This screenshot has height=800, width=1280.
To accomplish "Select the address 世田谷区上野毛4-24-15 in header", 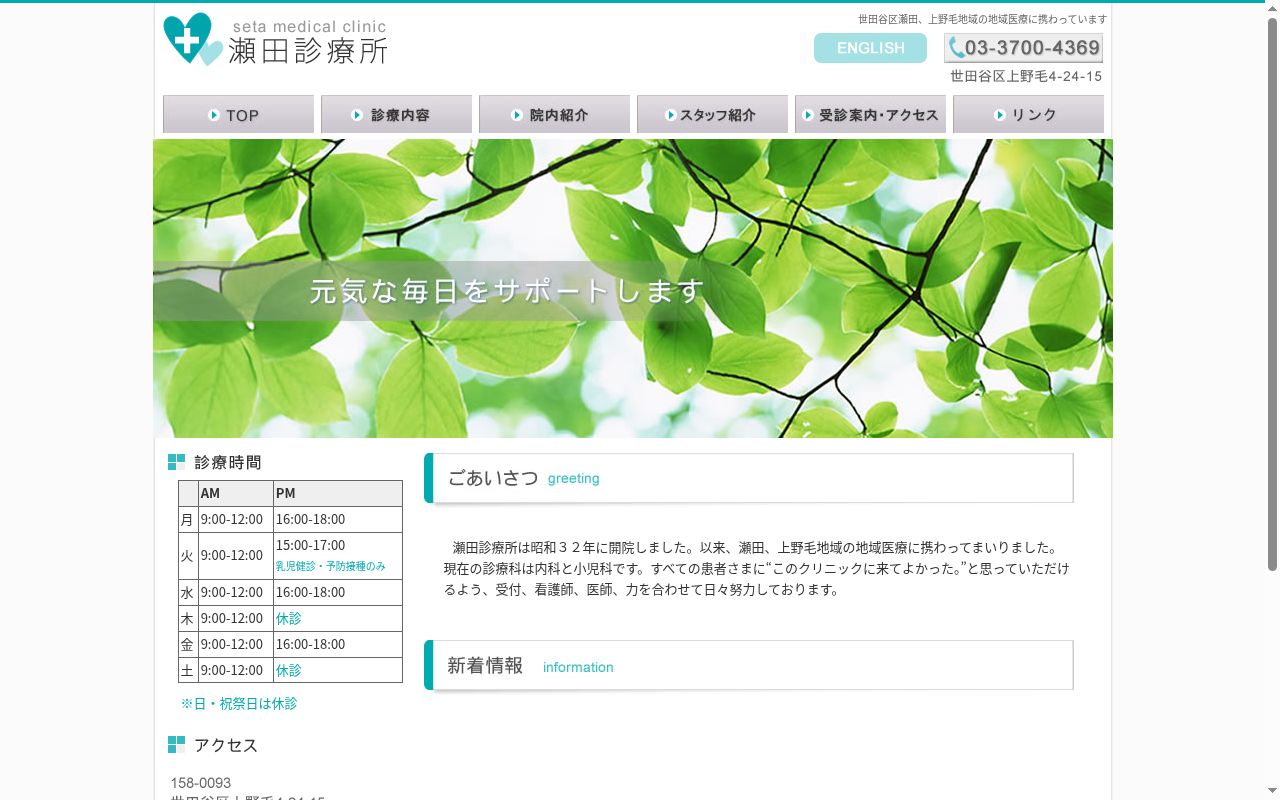I will (1026, 76).
